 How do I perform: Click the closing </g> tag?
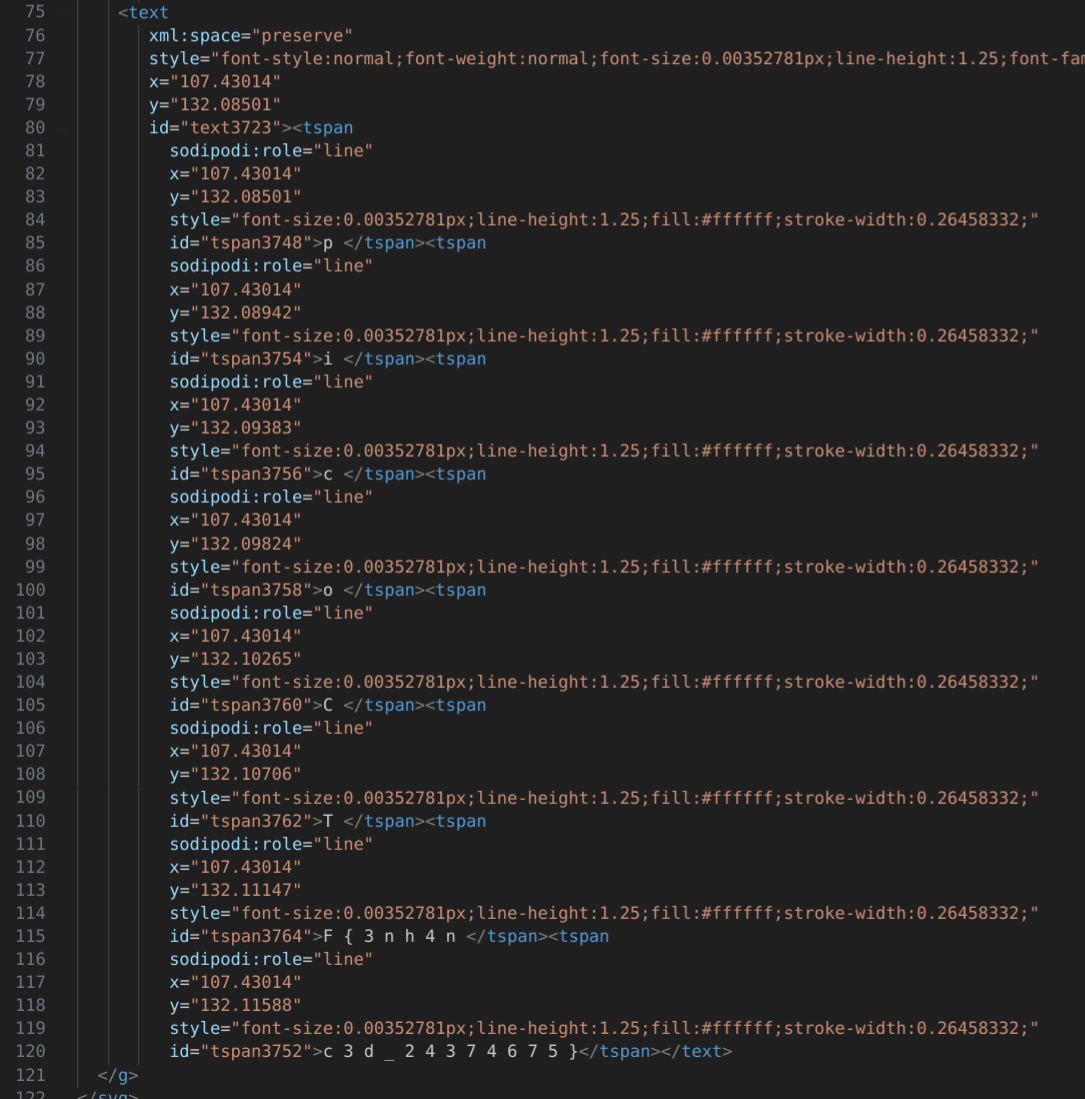tap(118, 1075)
